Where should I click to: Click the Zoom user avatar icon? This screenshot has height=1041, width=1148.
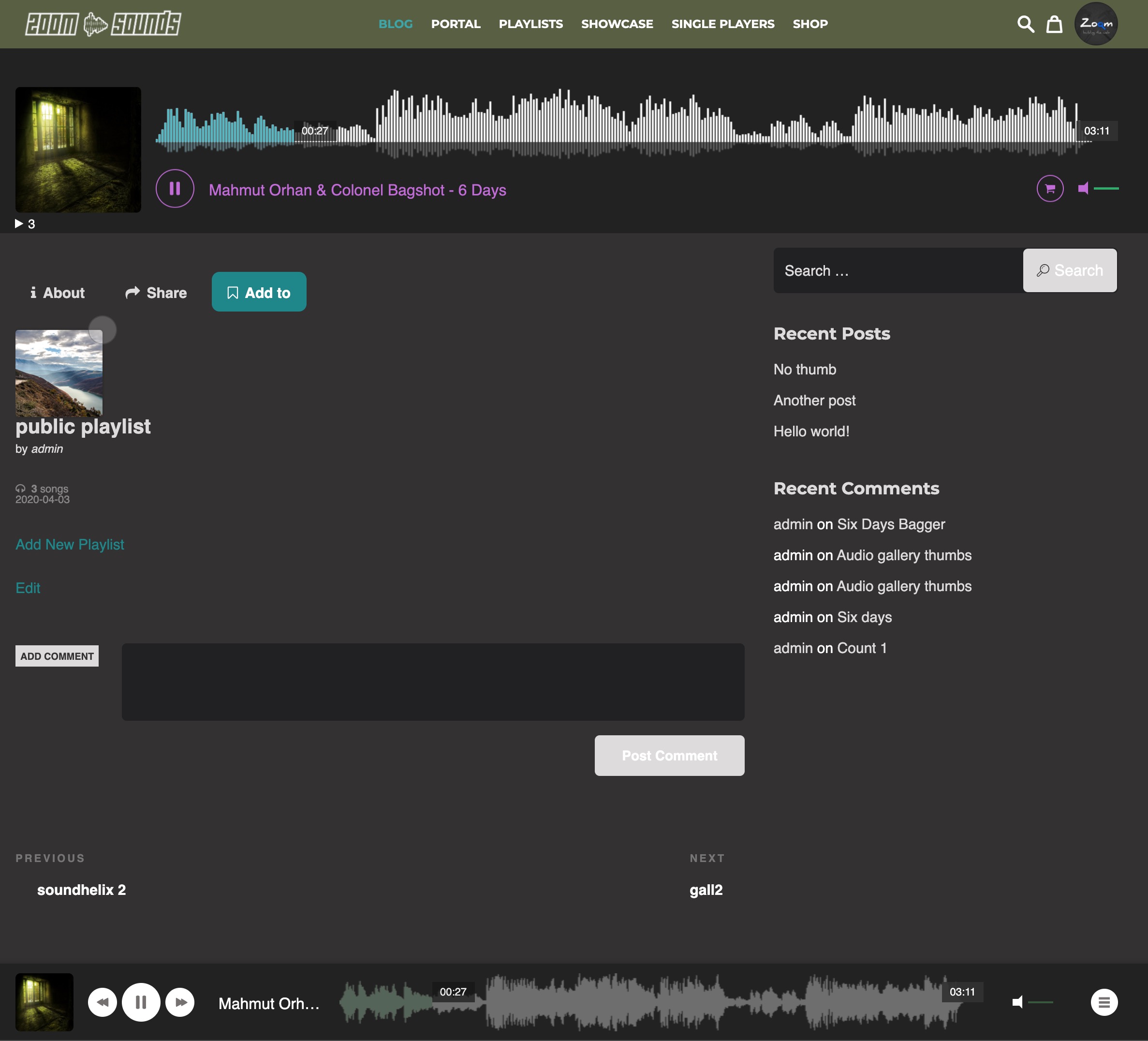[x=1096, y=24]
